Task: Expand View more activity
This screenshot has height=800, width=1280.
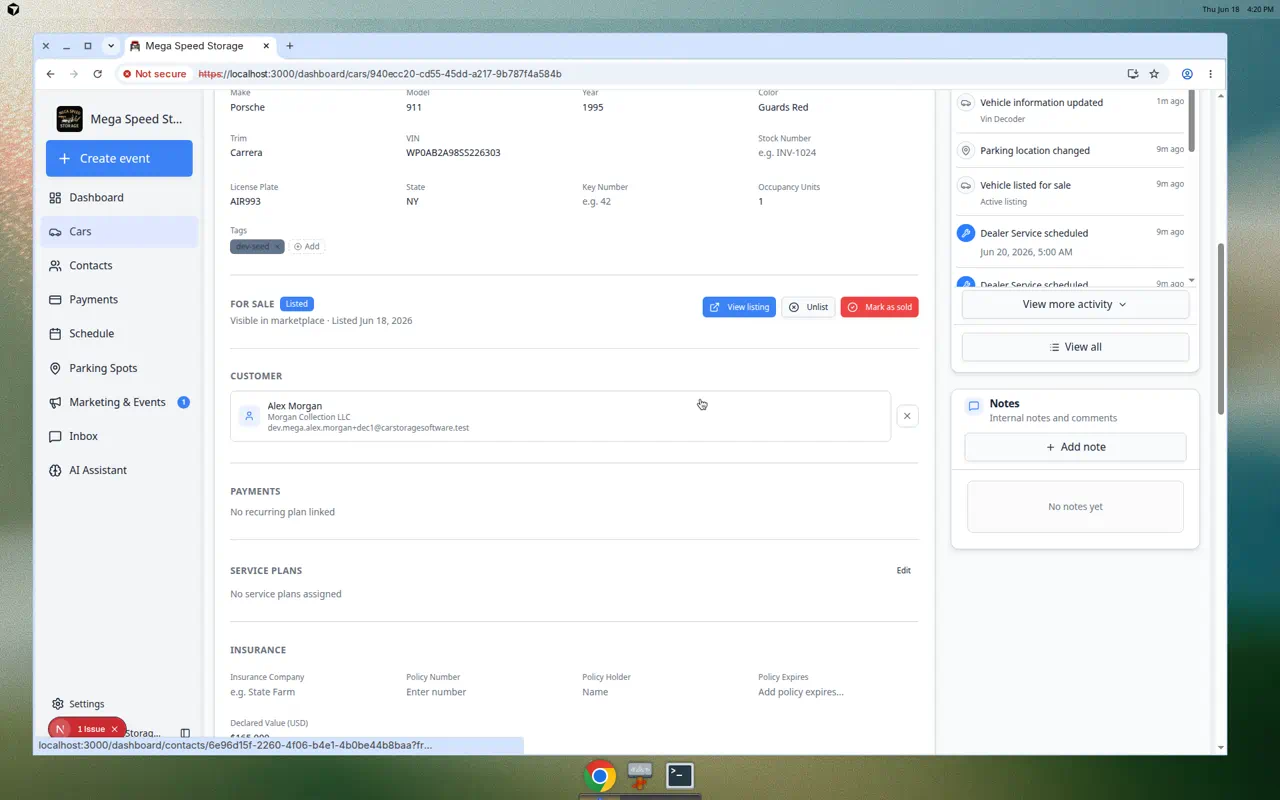Action: click(1075, 304)
